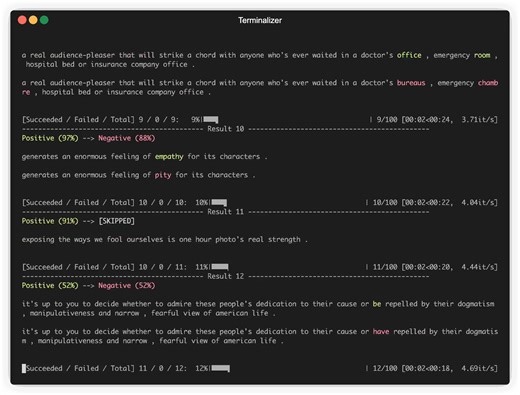Click the '4.04it/s' speed value

coord(478,203)
